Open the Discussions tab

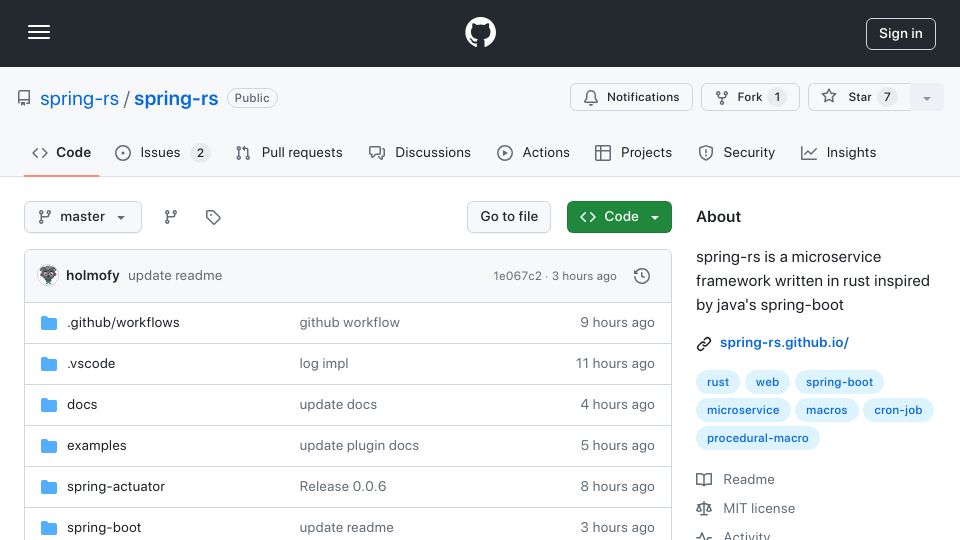click(420, 152)
